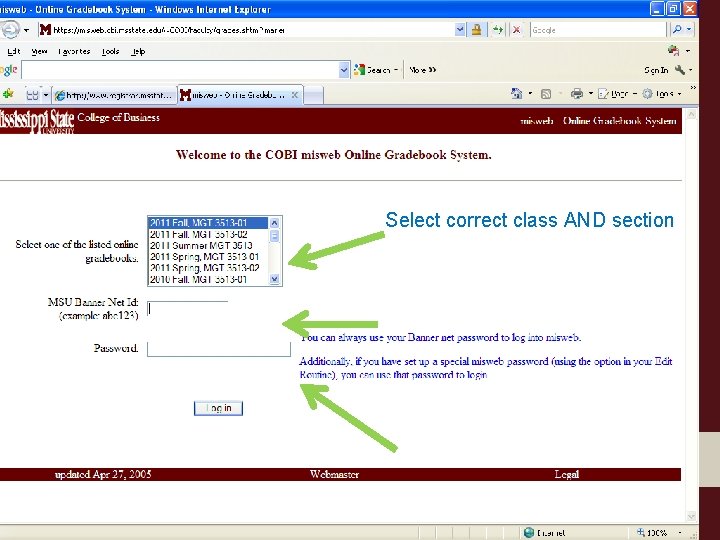Screen dimensions: 720x540
Task: Open the tab list dropdown arrow
Action: (45, 95)
